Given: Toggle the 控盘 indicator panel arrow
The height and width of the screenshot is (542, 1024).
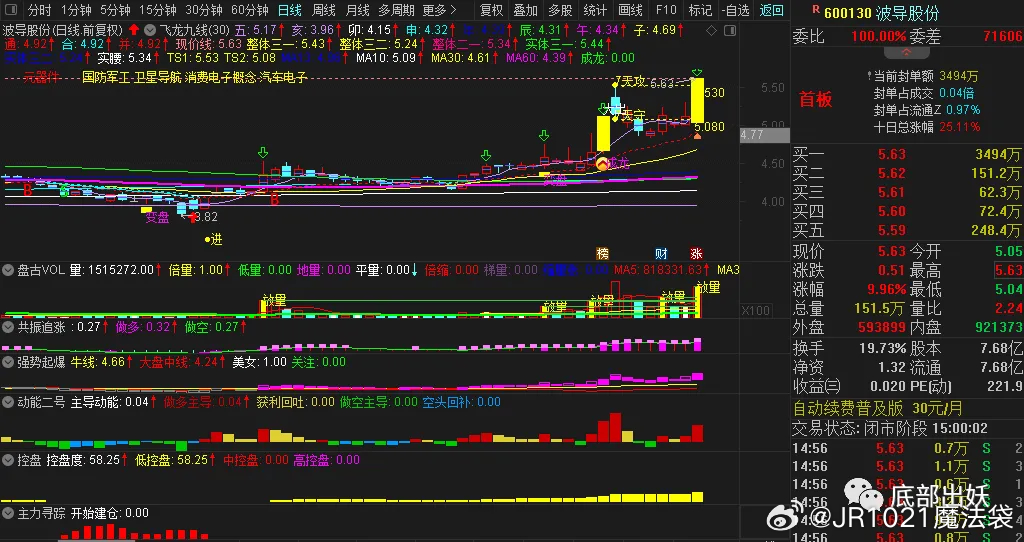Looking at the screenshot, I should pos(9,460).
